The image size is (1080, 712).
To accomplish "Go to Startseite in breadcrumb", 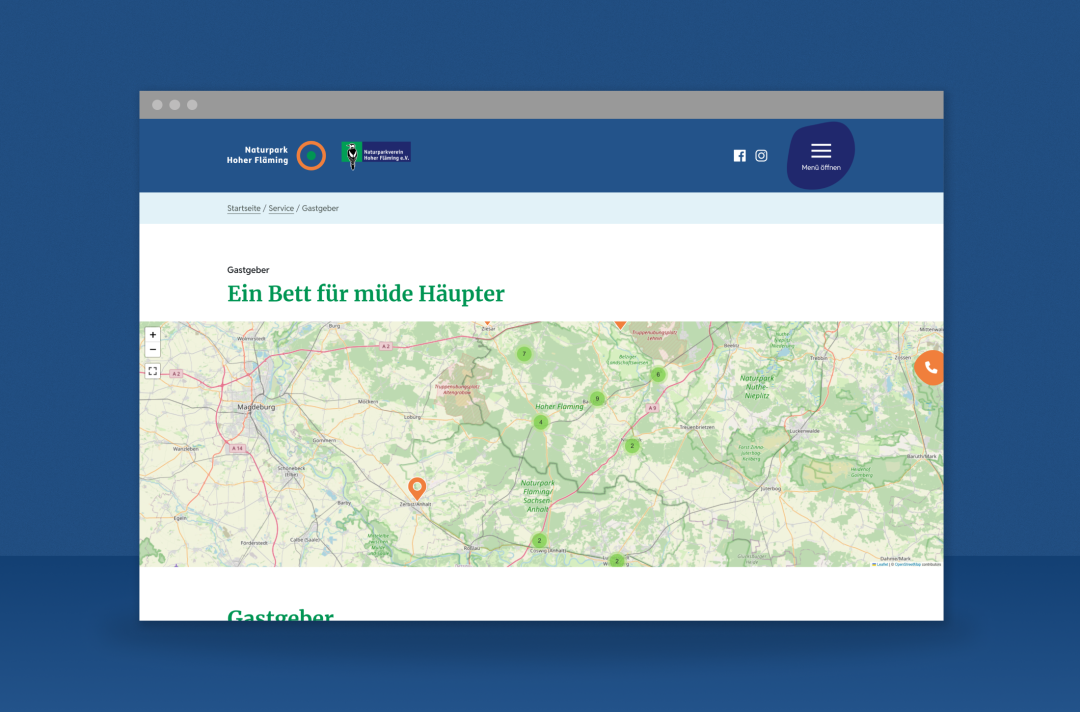I will tap(244, 208).
